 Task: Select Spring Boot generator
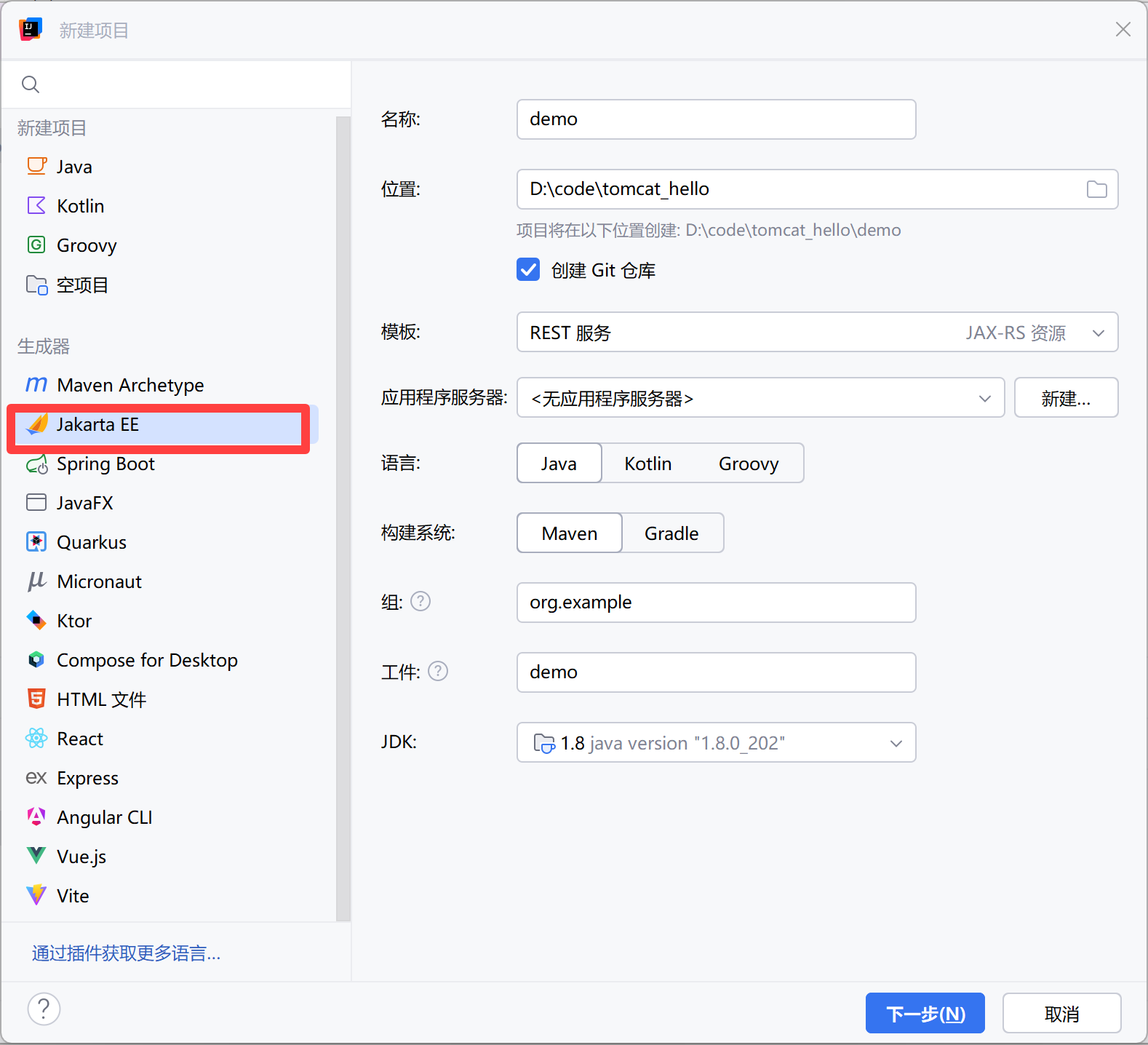(x=163, y=464)
